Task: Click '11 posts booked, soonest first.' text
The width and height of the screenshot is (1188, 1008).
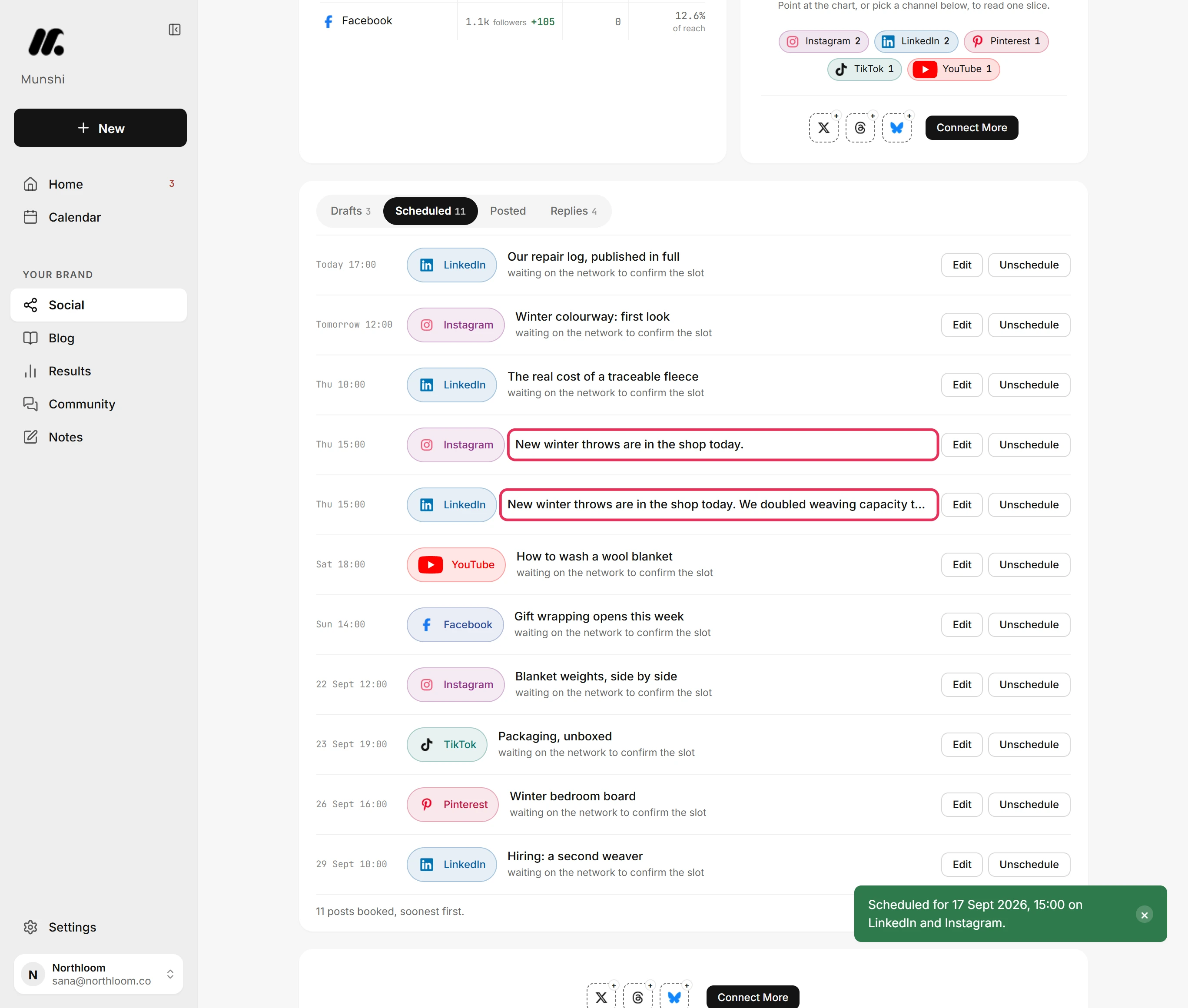Action: 390,912
